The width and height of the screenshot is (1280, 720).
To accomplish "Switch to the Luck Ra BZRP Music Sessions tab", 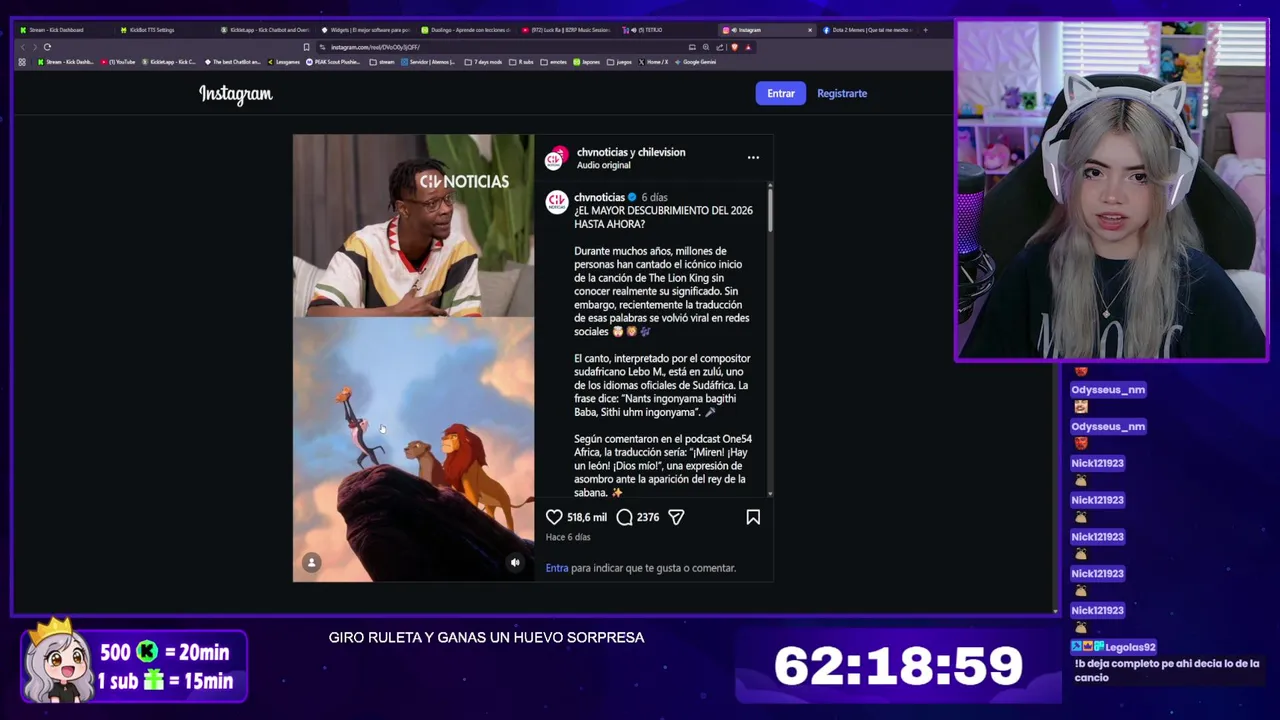I will 568,30.
